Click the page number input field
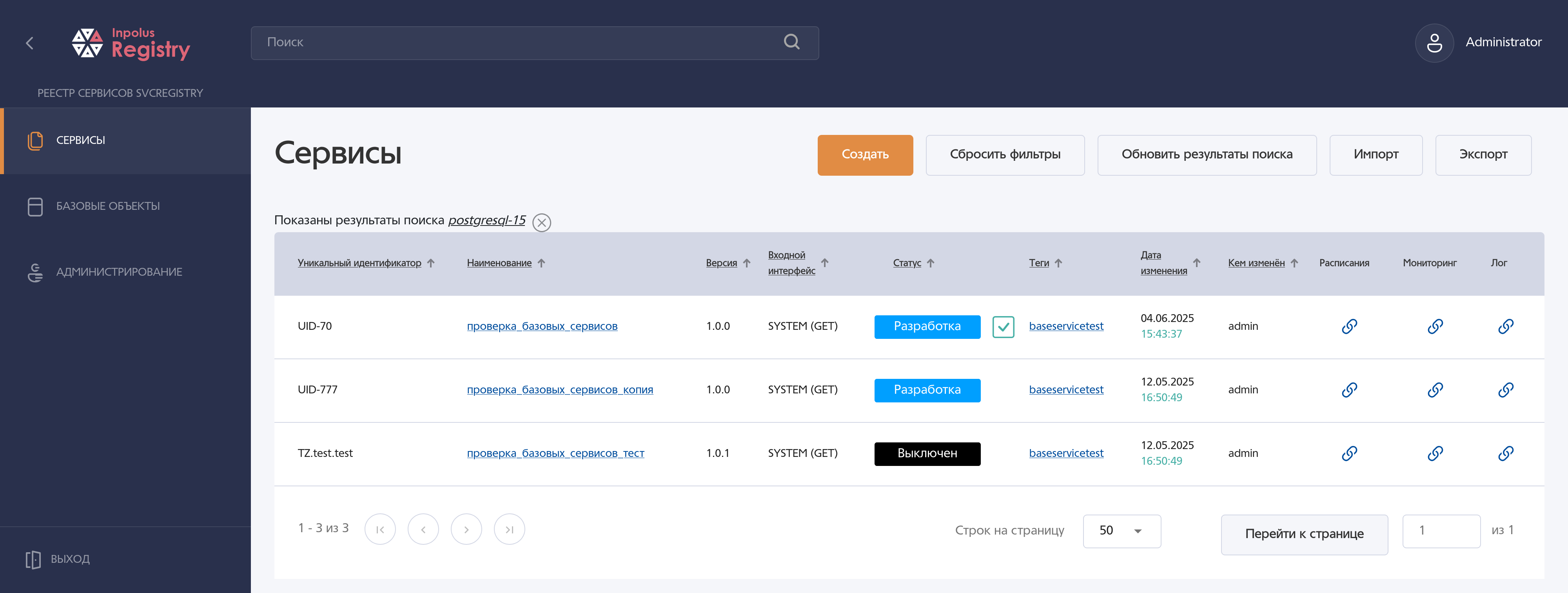The width and height of the screenshot is (1568, 593). [1441, 531]
